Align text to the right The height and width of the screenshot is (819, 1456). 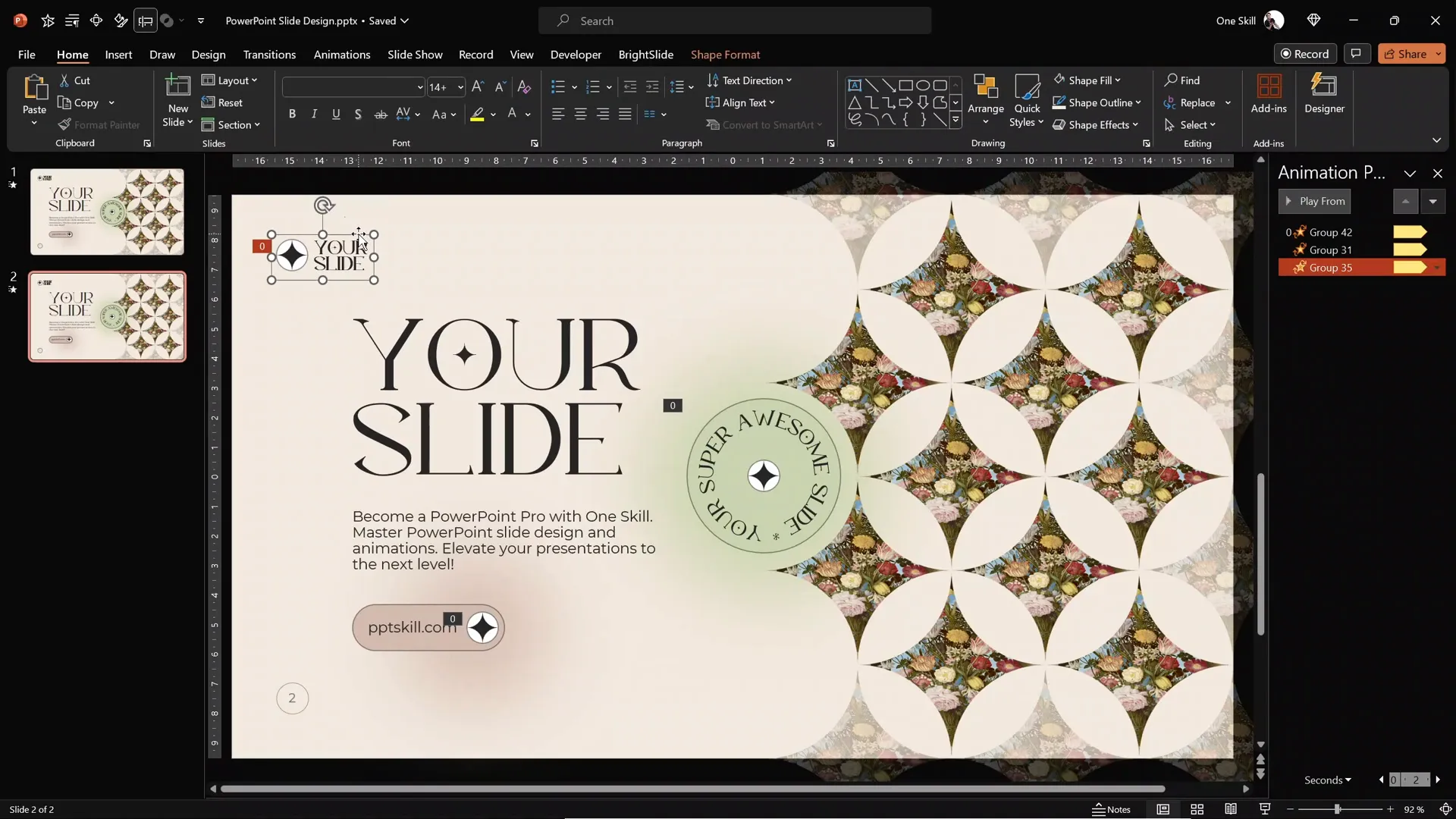tap(603, 115)
